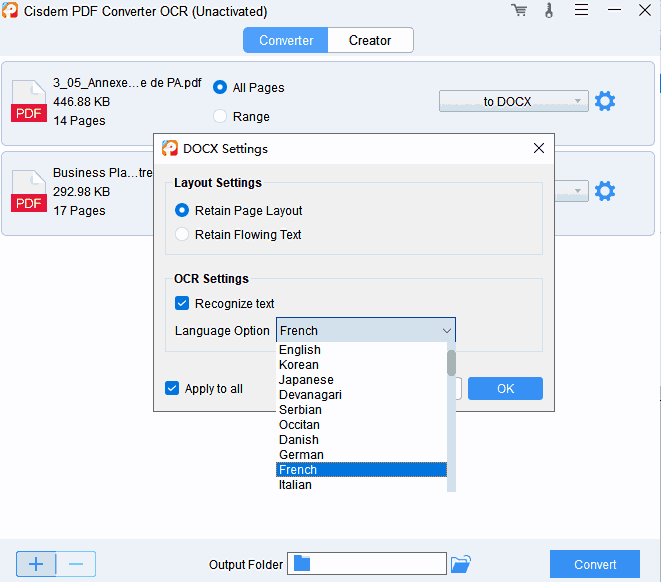
Task: Click the Cisdem app logo in title bar
Action: click(x=10, y=10)
